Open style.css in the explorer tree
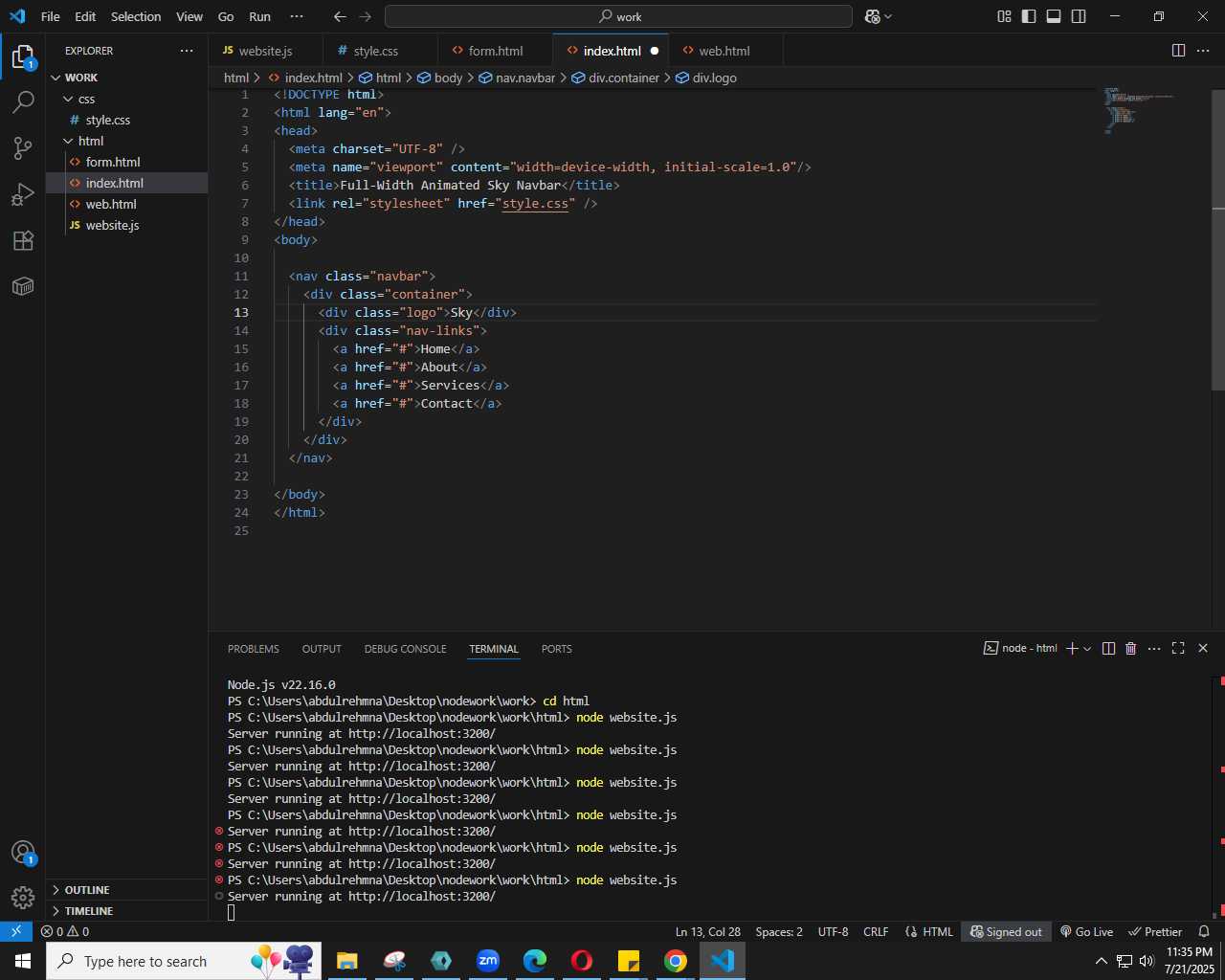 [x=126, y=120]
